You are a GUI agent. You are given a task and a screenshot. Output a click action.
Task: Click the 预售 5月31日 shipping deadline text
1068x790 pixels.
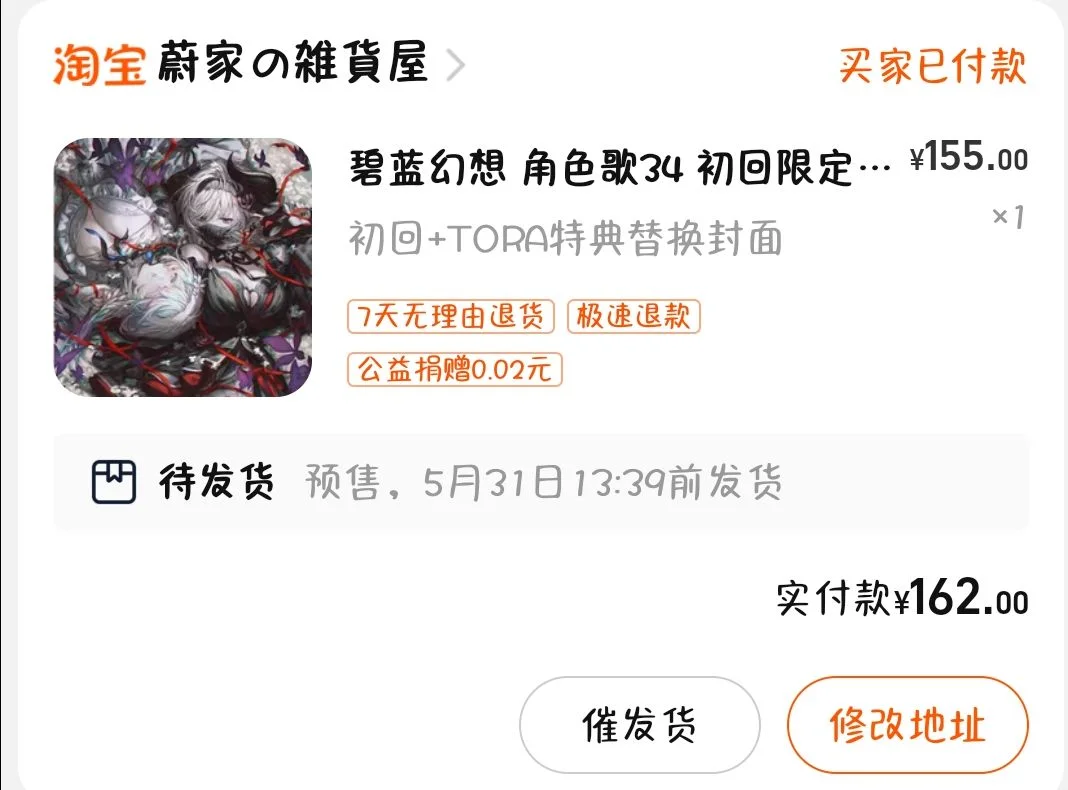point(544,482)
